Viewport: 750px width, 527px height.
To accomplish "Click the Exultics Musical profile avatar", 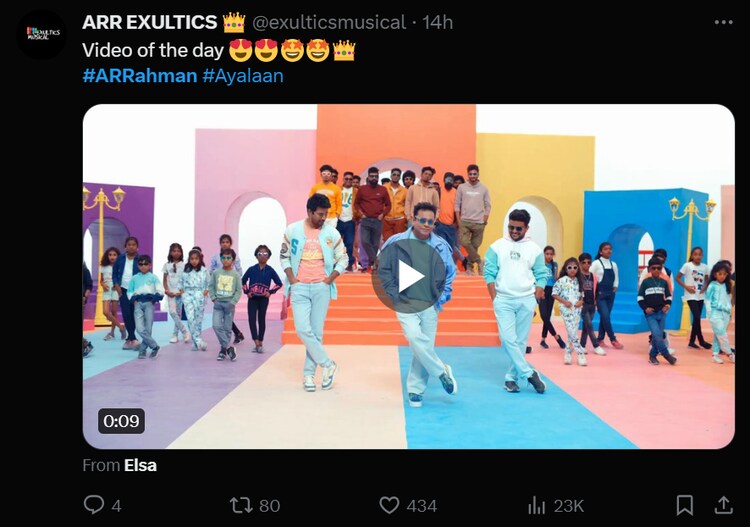I will pyautogui.click(x=42, y=34).
